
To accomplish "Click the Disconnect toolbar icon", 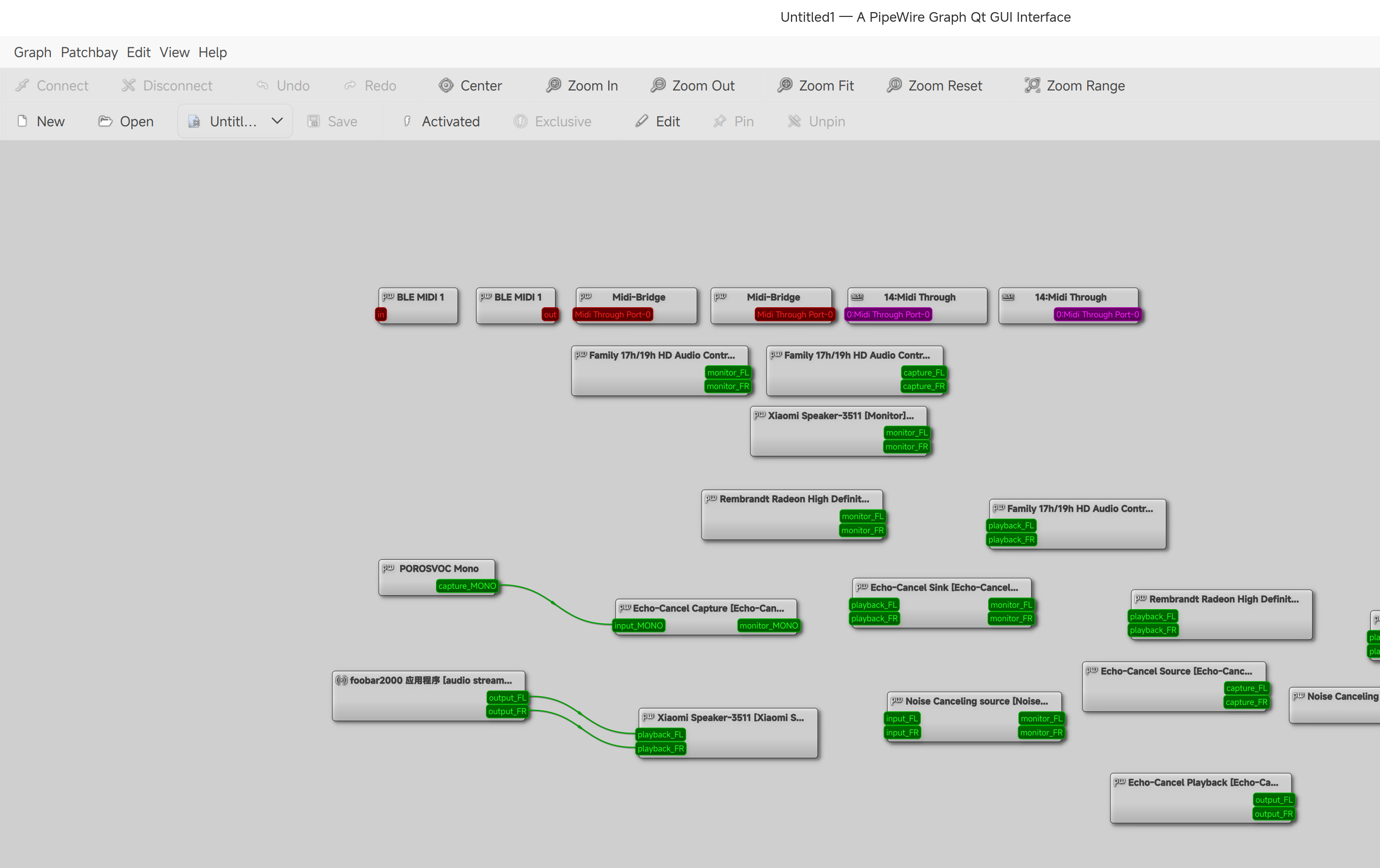I will pyautogui.click(x=128, y=85).
